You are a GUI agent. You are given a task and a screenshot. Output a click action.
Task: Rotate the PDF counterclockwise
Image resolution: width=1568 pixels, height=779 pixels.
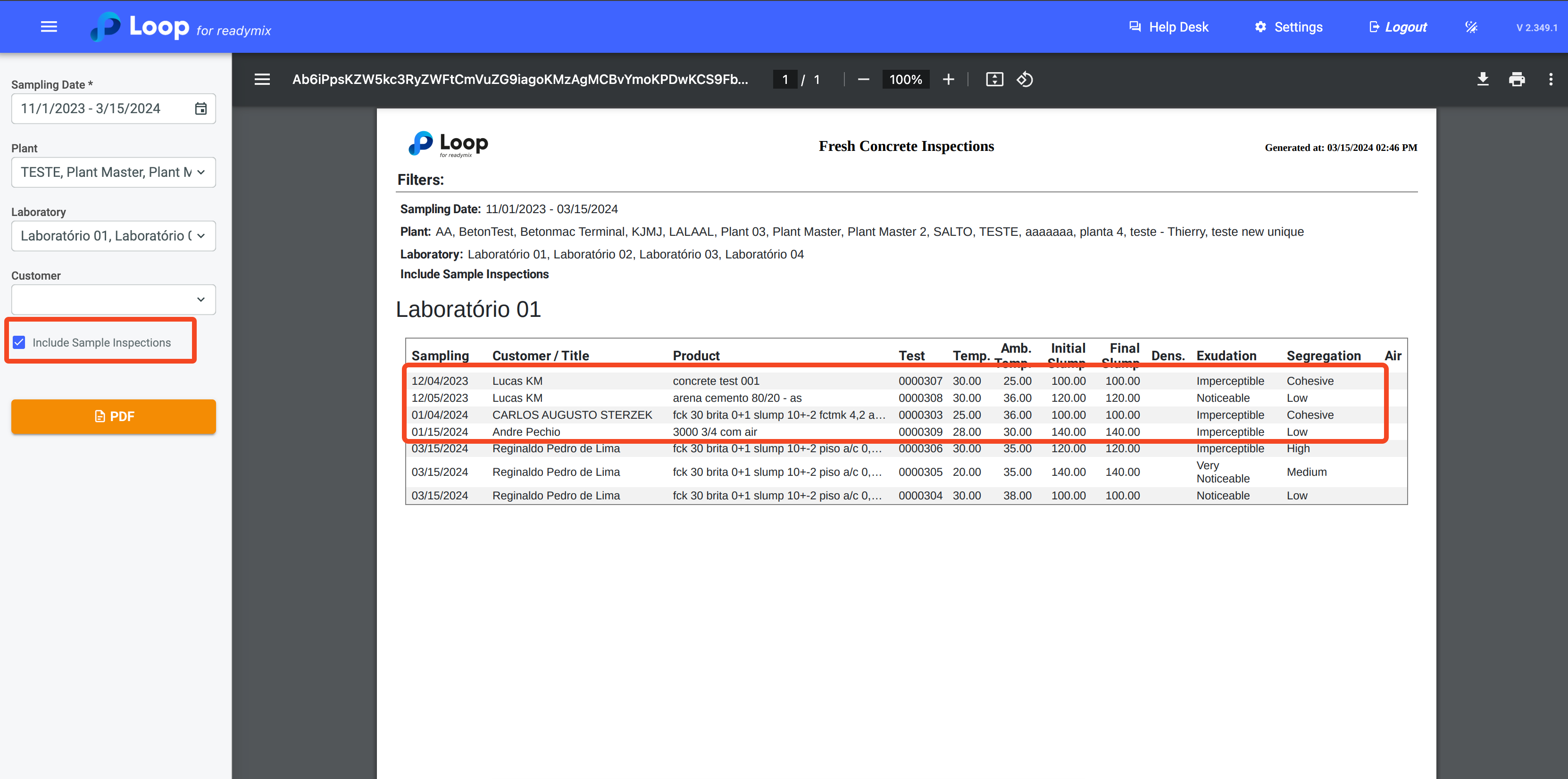[1025, 80]
